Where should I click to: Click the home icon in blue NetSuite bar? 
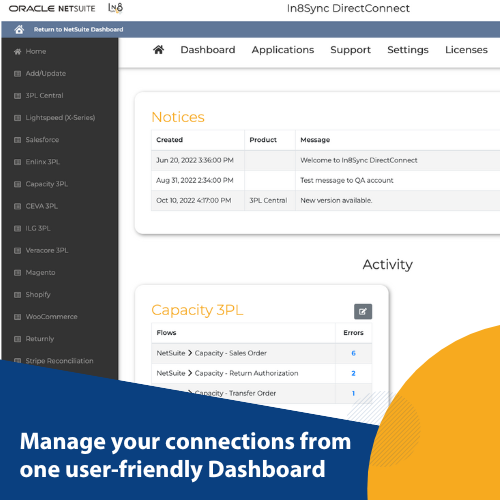19,30
